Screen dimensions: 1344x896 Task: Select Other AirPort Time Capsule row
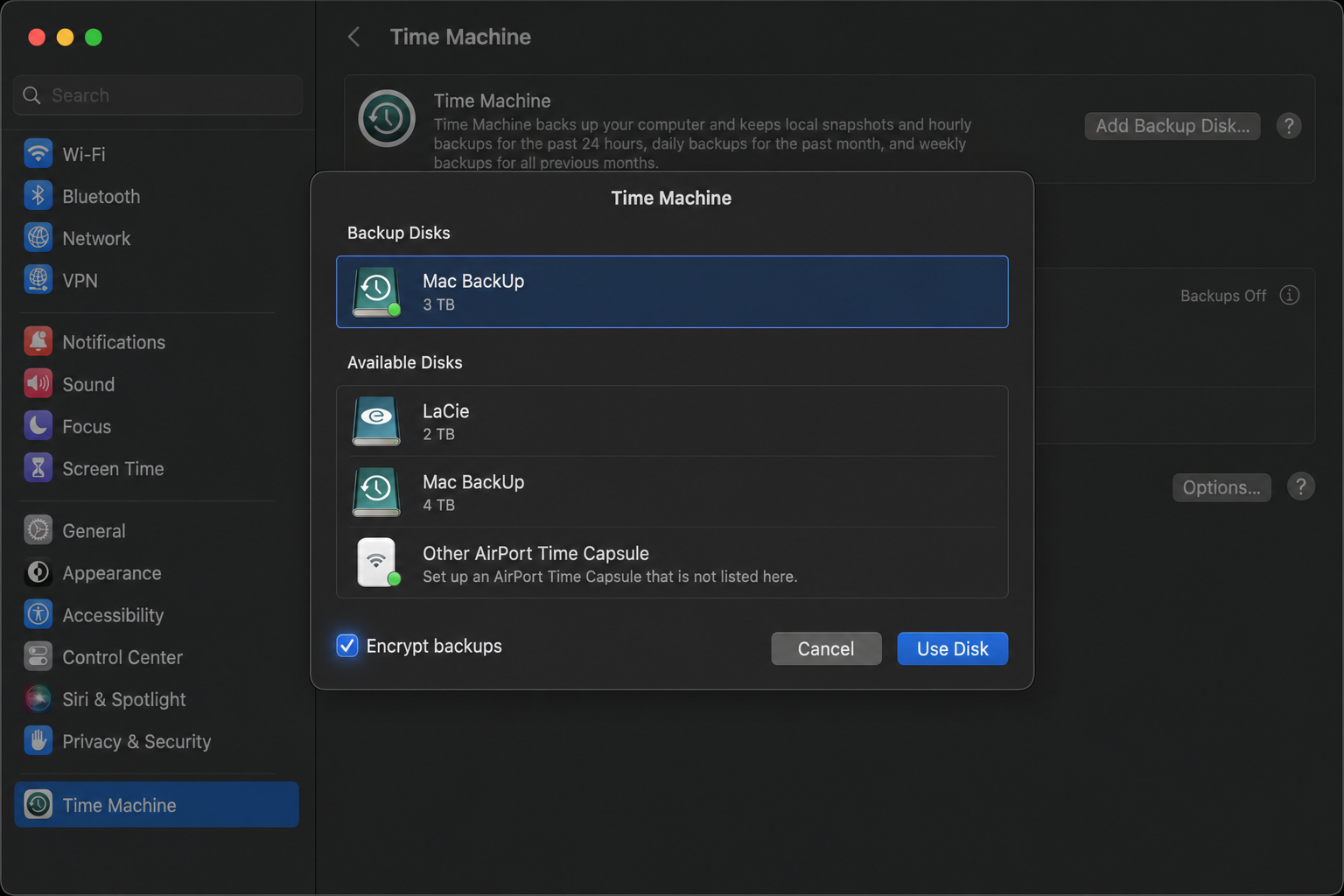click(672, 563)
